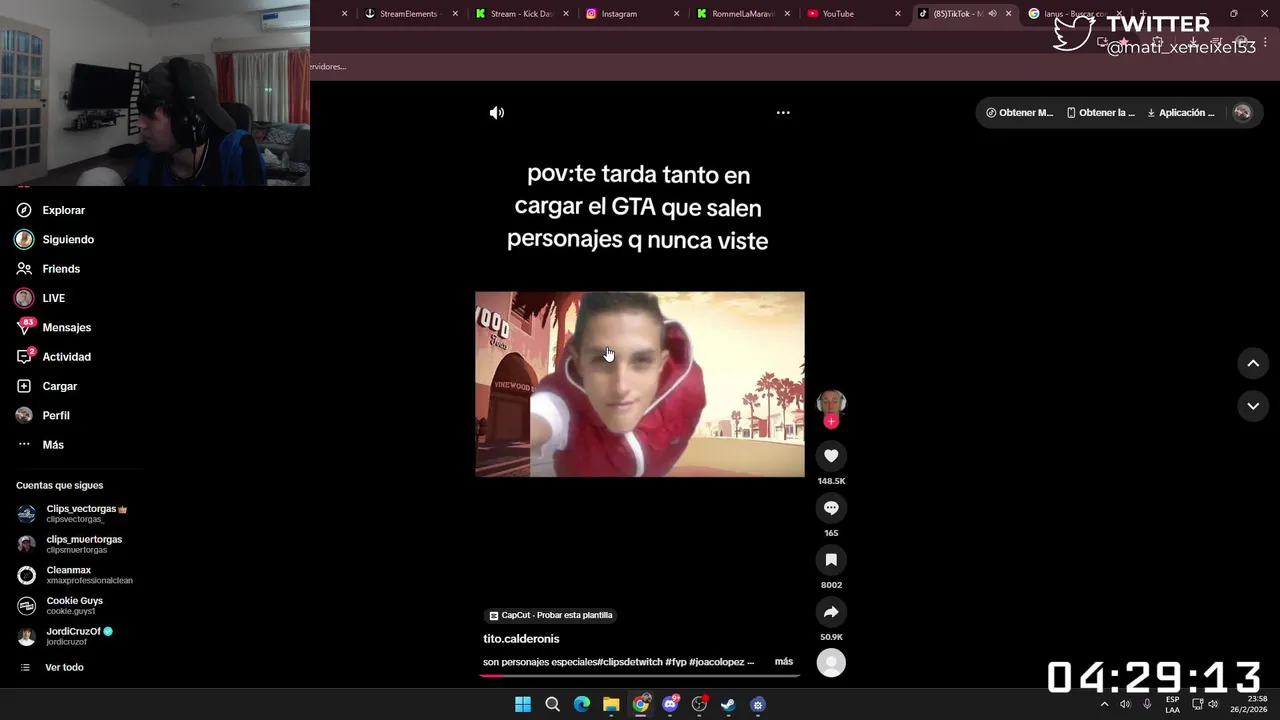This screenshot has width=1280, height=720.
Task: Open Windows taskbar search
Action: tap(552, 705)
